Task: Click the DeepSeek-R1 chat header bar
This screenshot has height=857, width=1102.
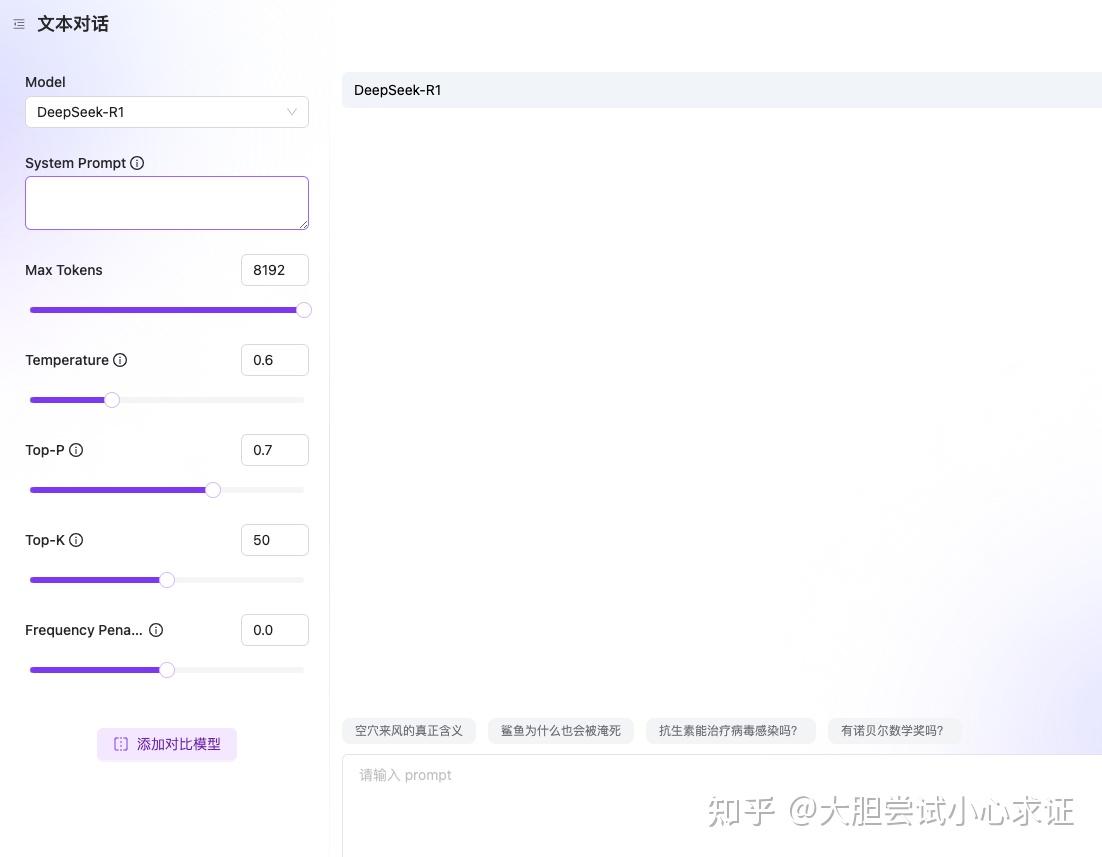Action: [722, 90]
